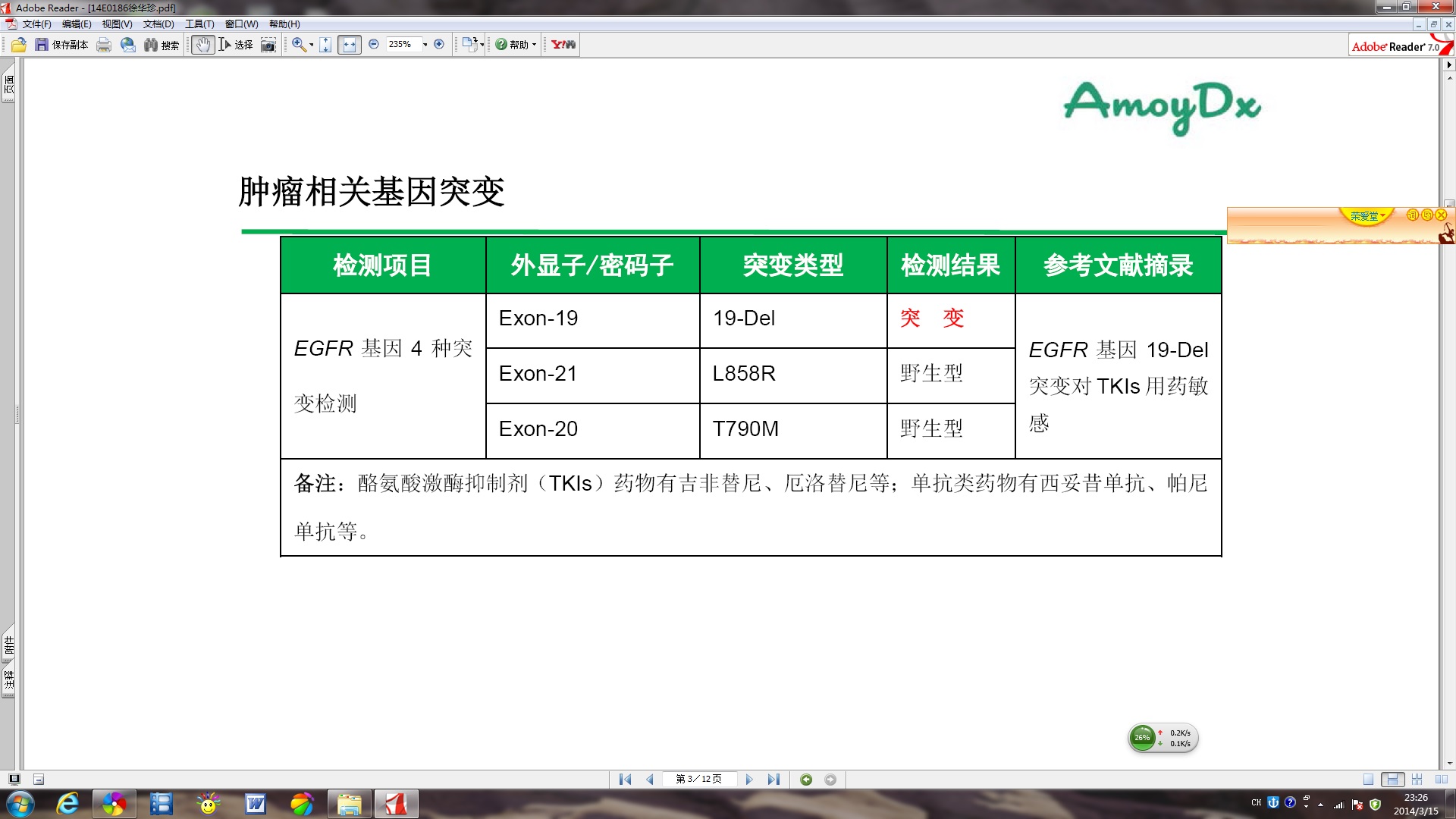This screenshot has width=1456, height=819.
Task: Open the 窗口(W) menu
Action: pos(242,24)
